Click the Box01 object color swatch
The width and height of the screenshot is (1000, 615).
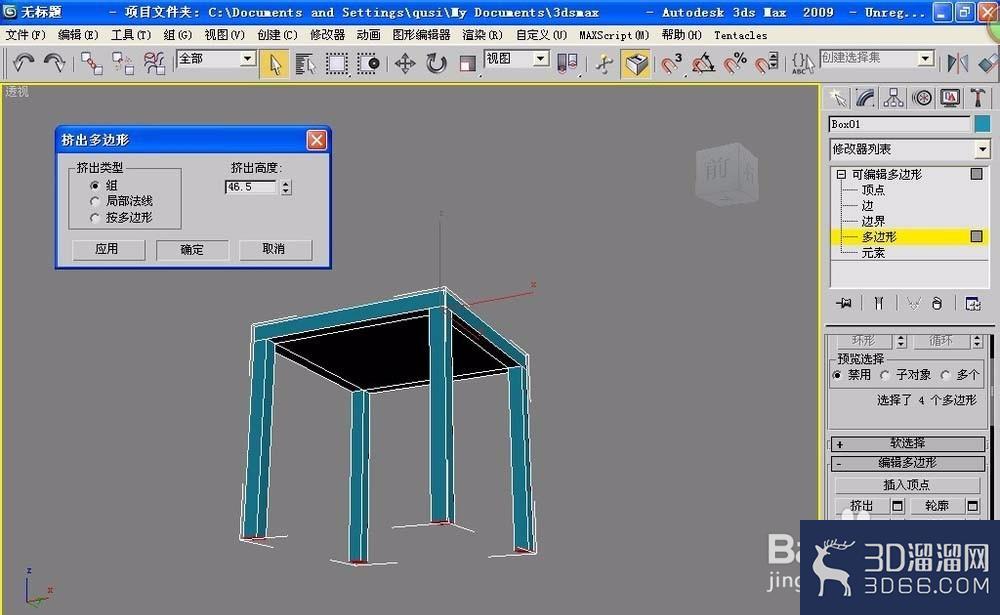[x=982, y=124]
